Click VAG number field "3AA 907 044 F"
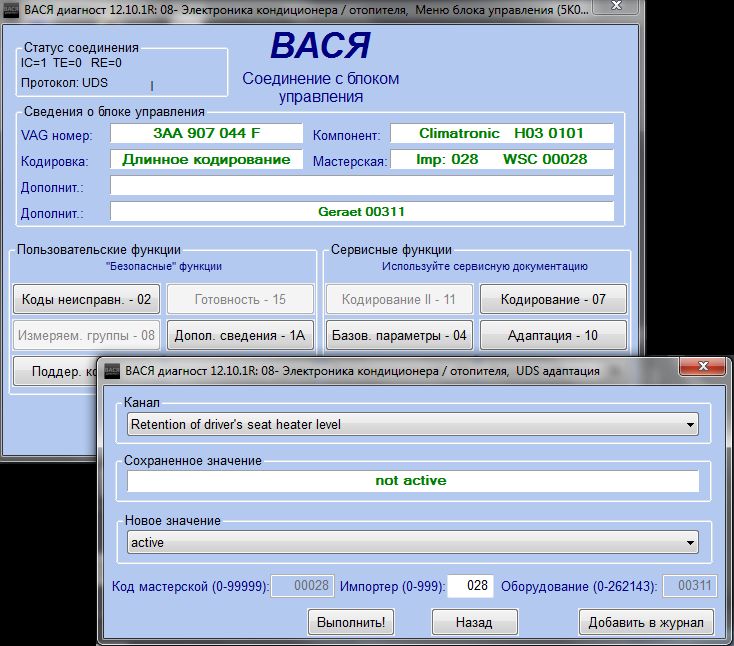This screenshot has height=646, width=734. tap(206, 133)
